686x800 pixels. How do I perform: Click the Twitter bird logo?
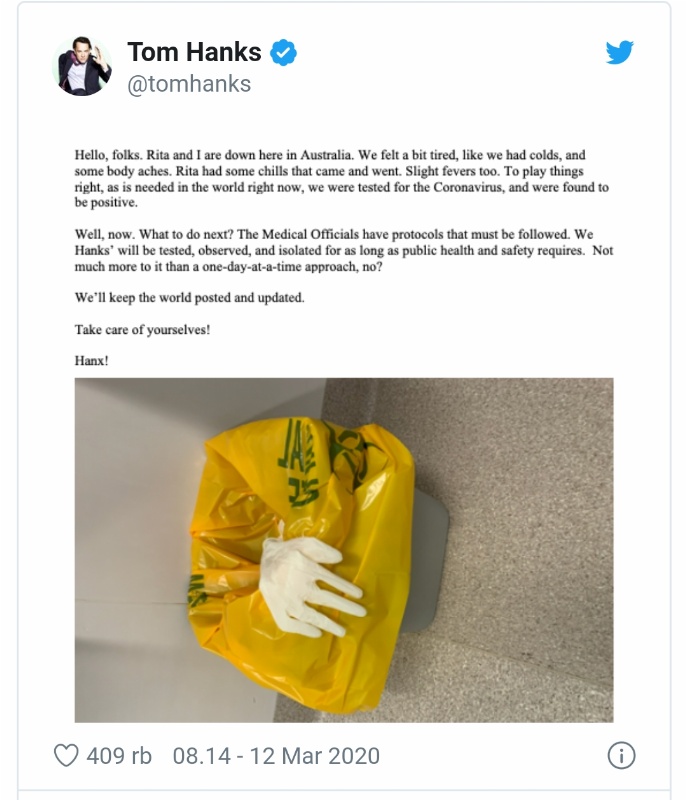619,52
